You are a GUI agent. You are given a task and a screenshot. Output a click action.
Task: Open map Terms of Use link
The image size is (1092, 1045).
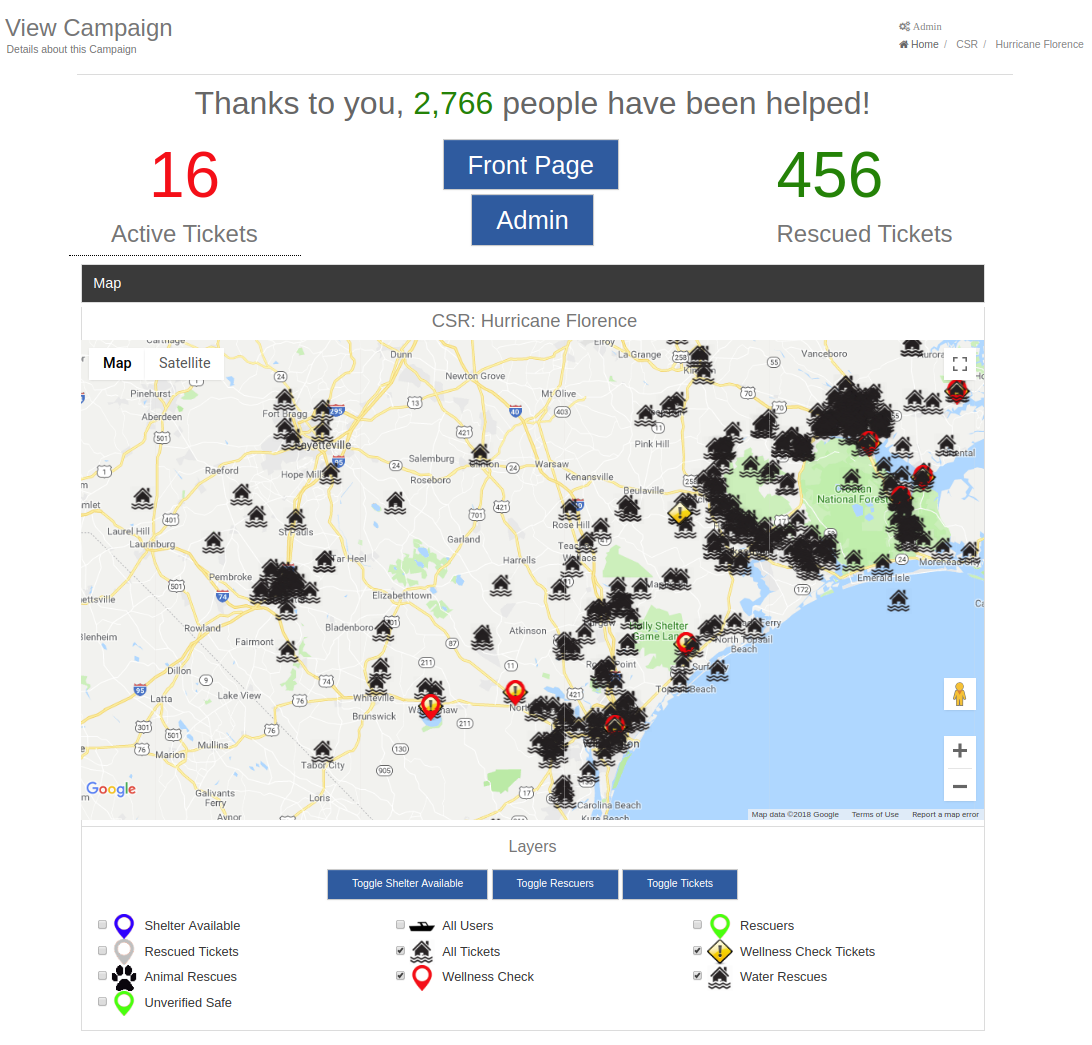pos(875,815)
